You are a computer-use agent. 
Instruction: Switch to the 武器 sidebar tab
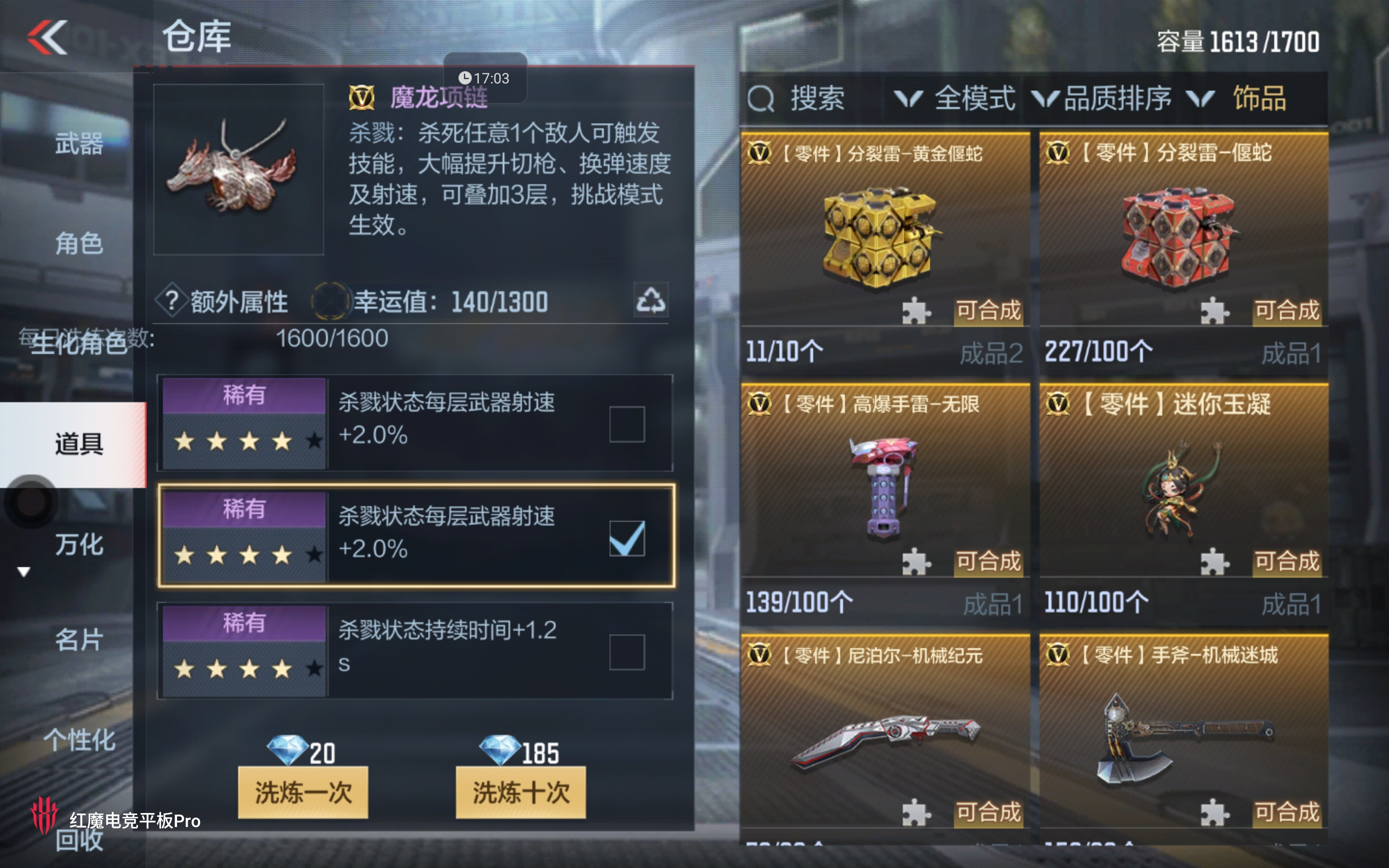pos(79,143)
